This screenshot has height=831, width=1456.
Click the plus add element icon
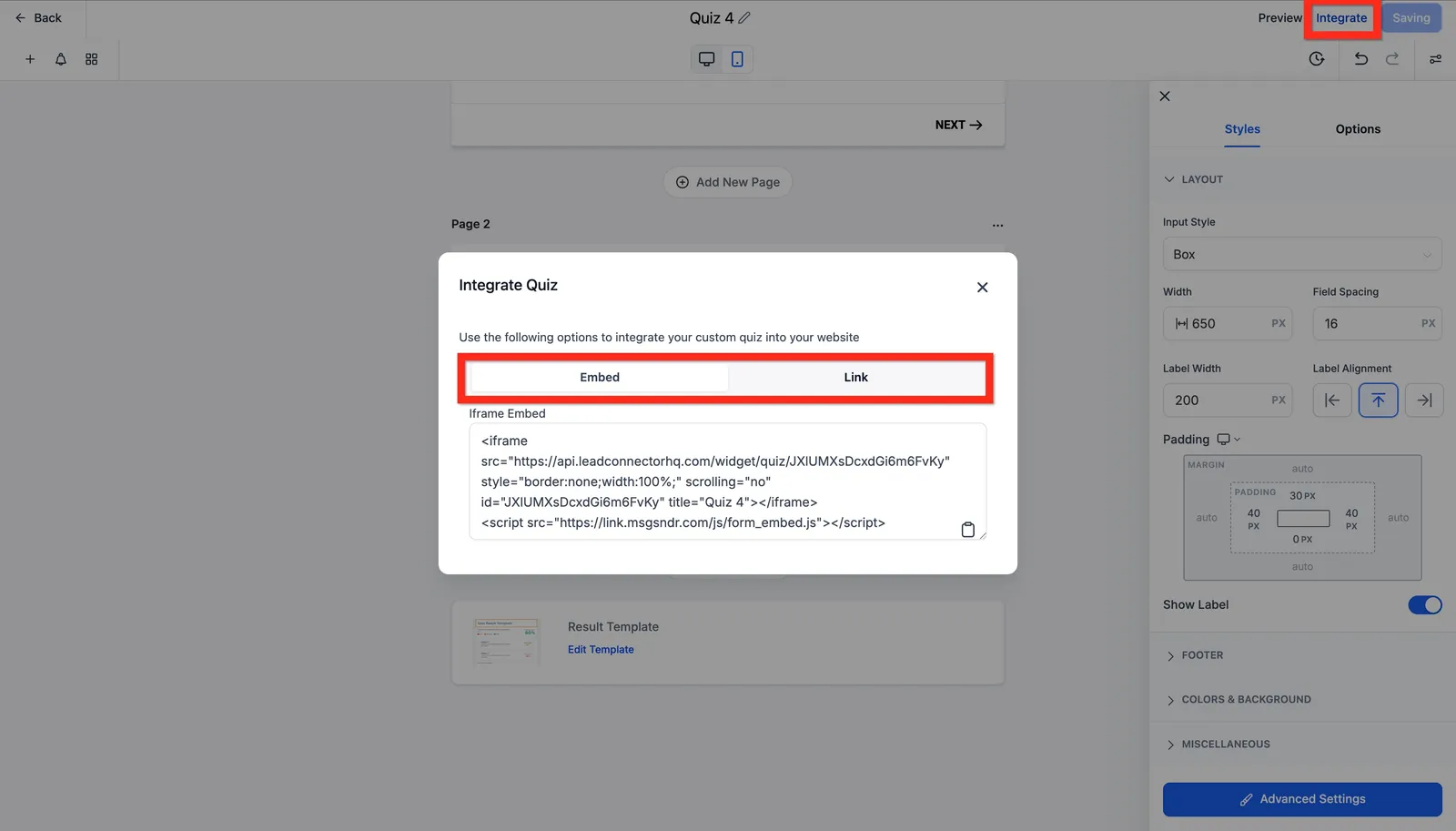coord(30,59)
